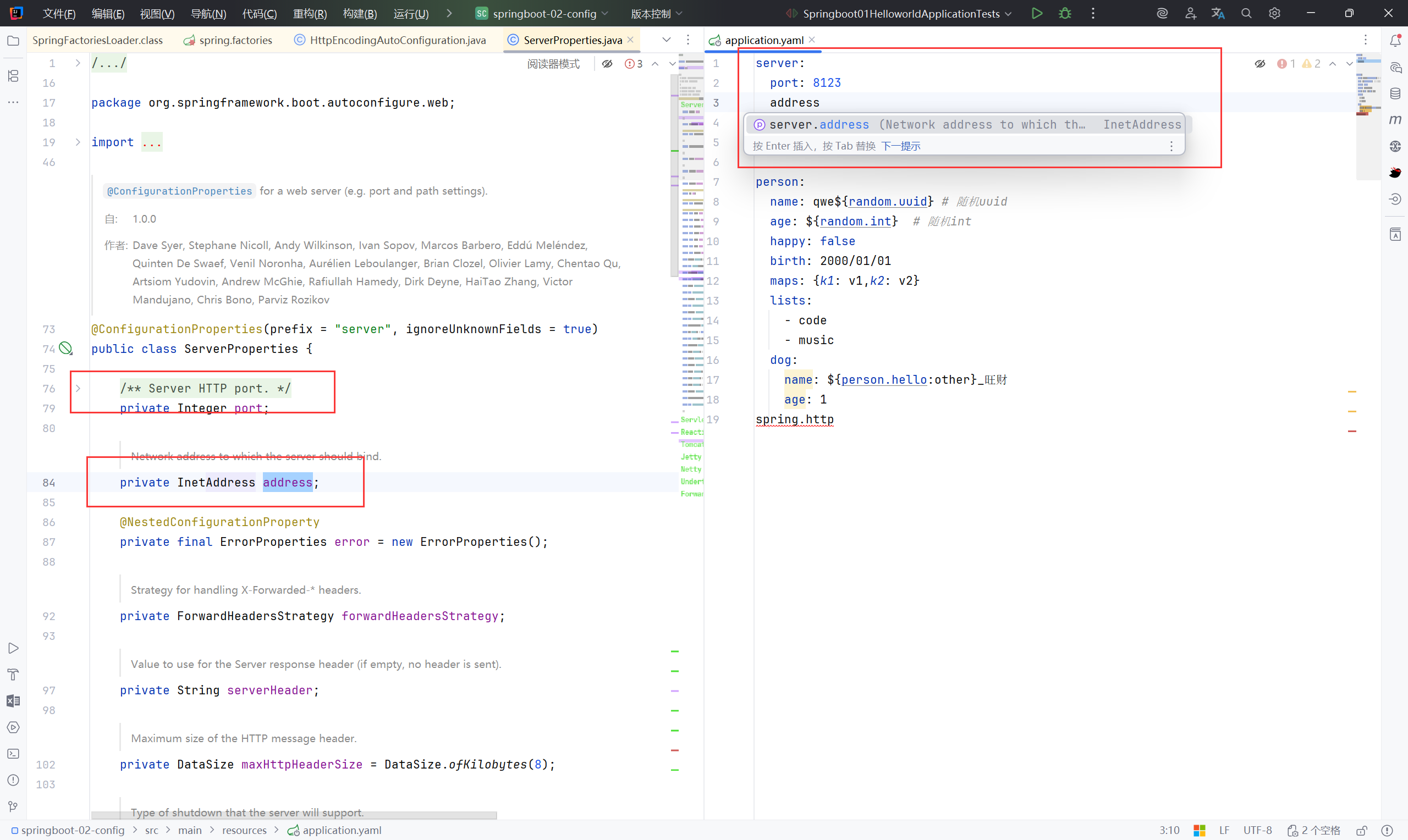This screenshot has width=1408, height=840.
Task: Open the Terminal tool window icon
Action: pos(13,754)
